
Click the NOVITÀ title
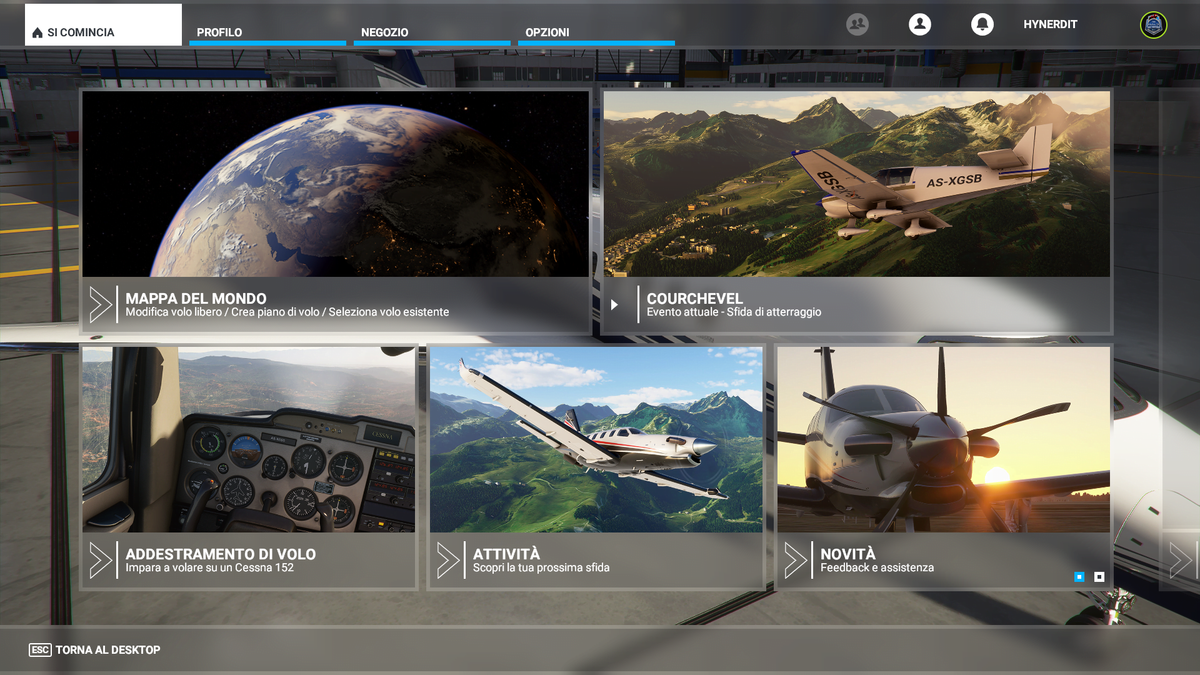848,554
